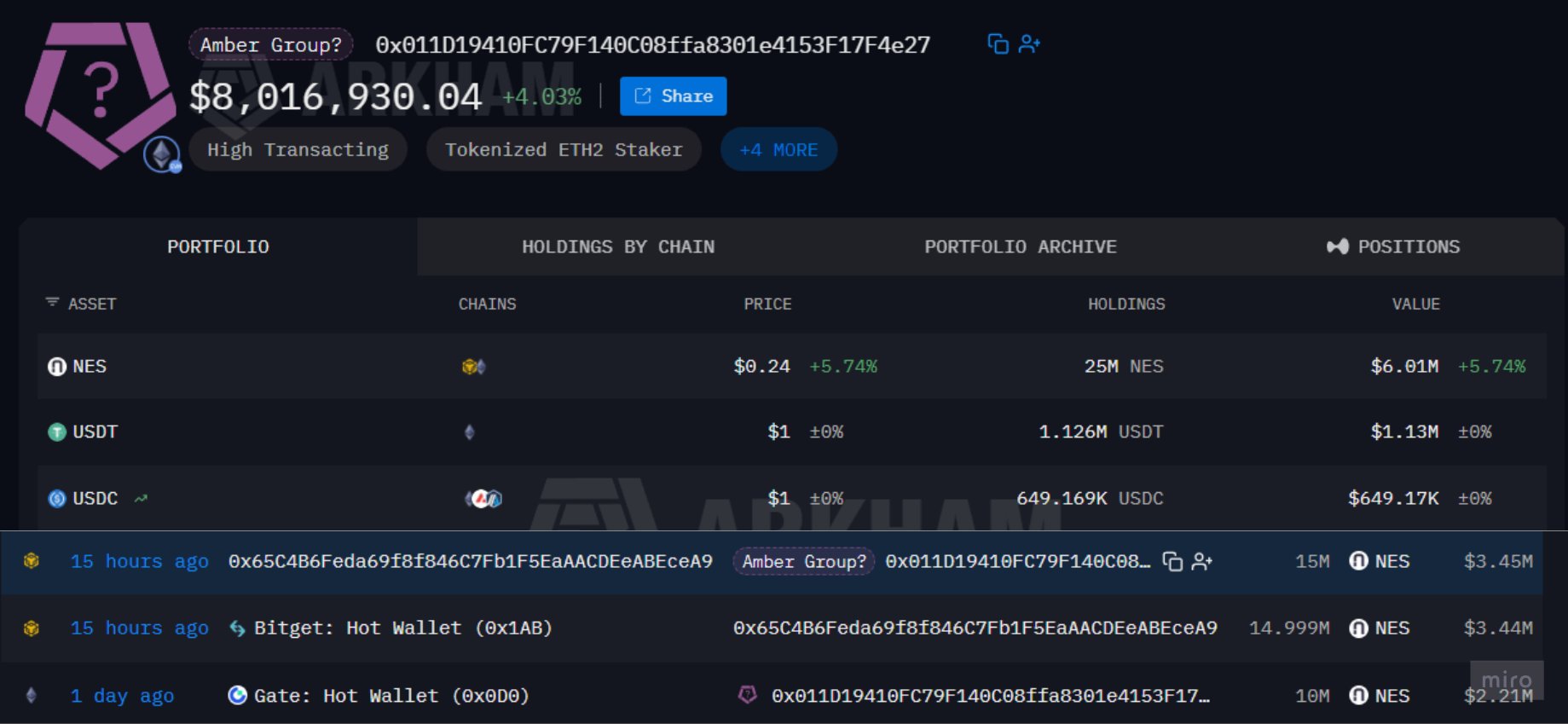Open sender address 0x65C4B6 in first transfer
Viewport: 1568px width, 724px height.
[471, 561]
